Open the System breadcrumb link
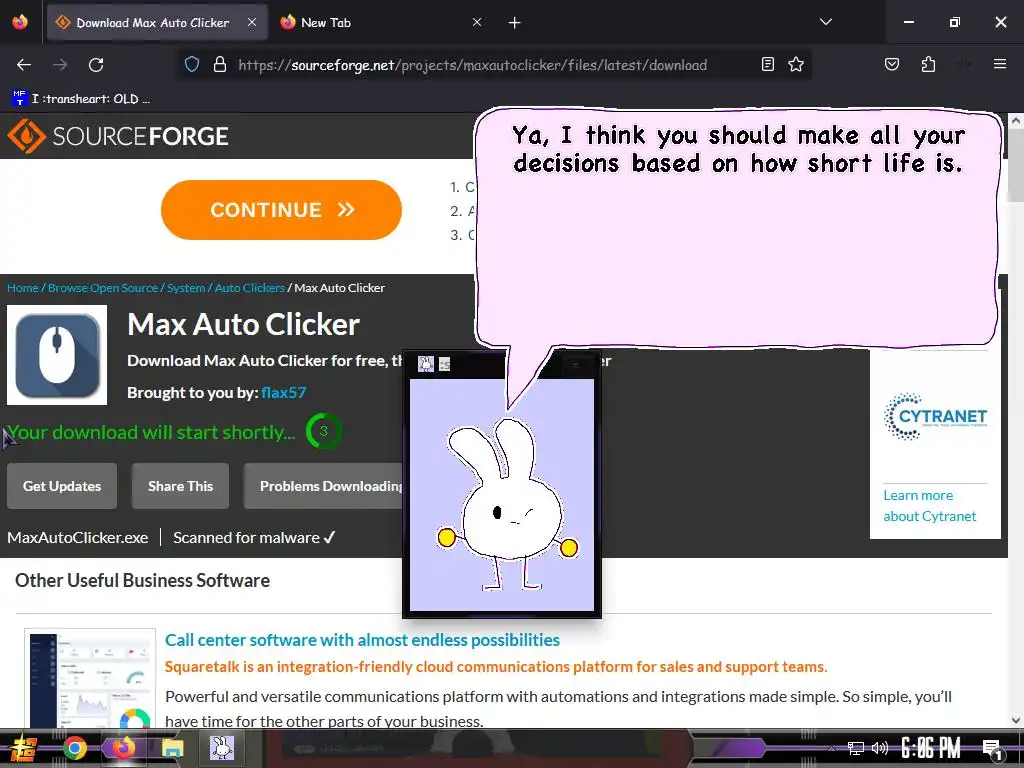 [x=186, y=288]
